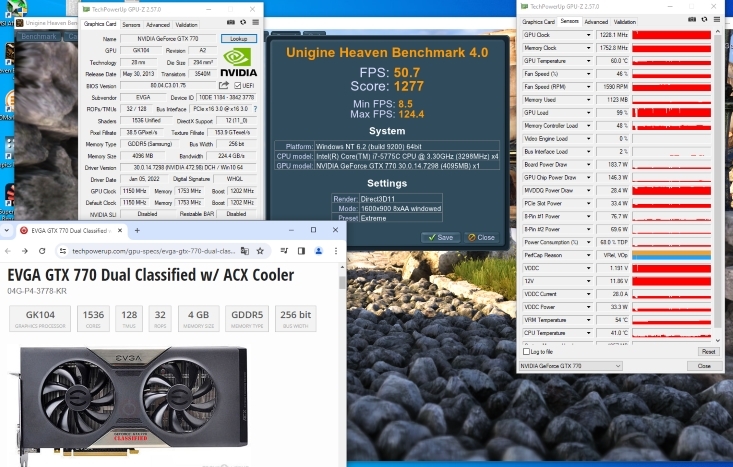Click Reset button in GPU-Z Sensors
The image size is (733, 467).
[708, 352]
